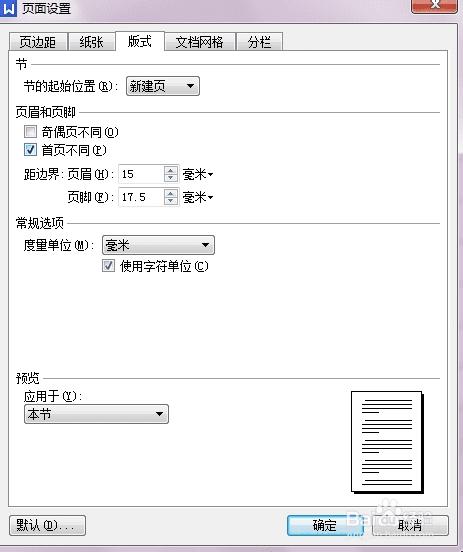The image size is (463, 552).
Task: Expand the 应用于 dropdown showing 本节
Action: 96,414
